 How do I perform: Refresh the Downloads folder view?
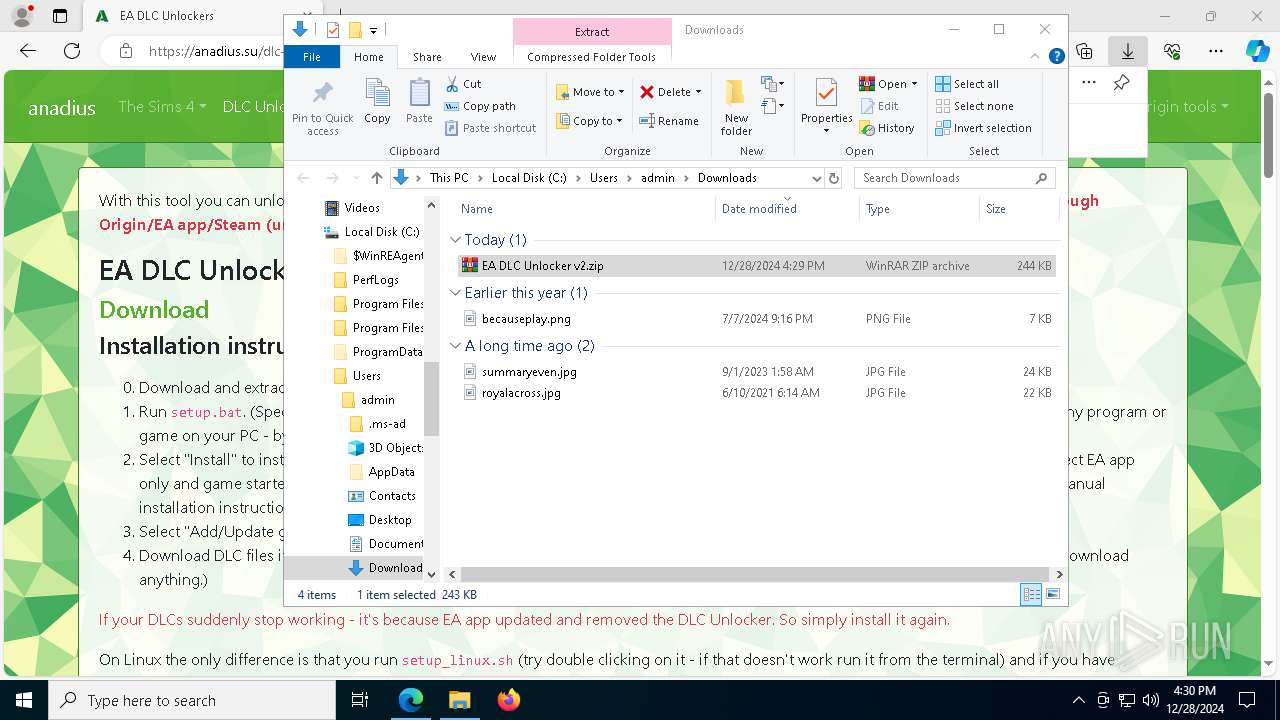click(x=834, y=178)
